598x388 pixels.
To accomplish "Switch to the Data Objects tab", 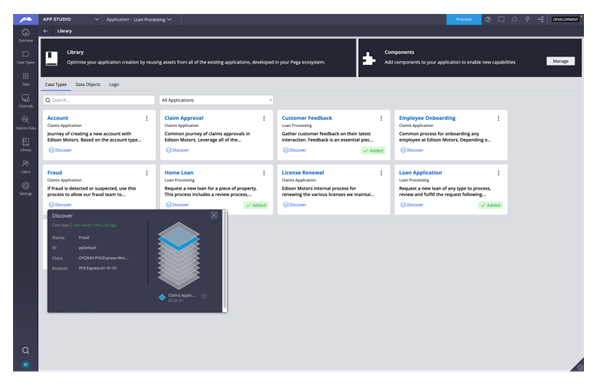I will tap(88, 85).
